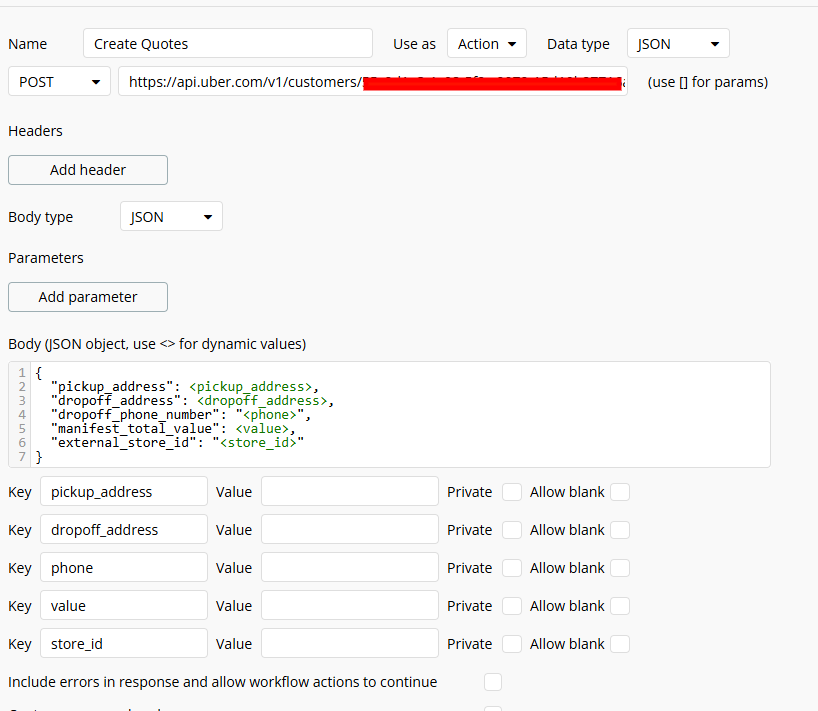Open the Use as Action dropdown
Screen dimensions: 818x711
coord(487,43)
